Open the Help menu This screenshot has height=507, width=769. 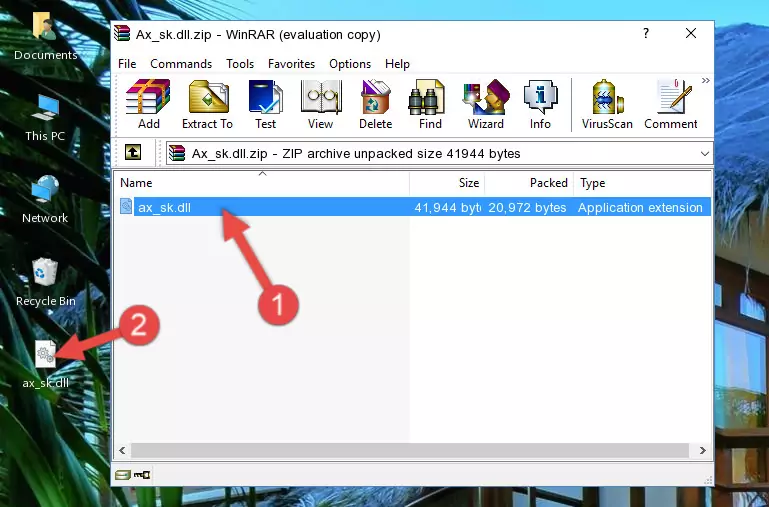point(397,64)
